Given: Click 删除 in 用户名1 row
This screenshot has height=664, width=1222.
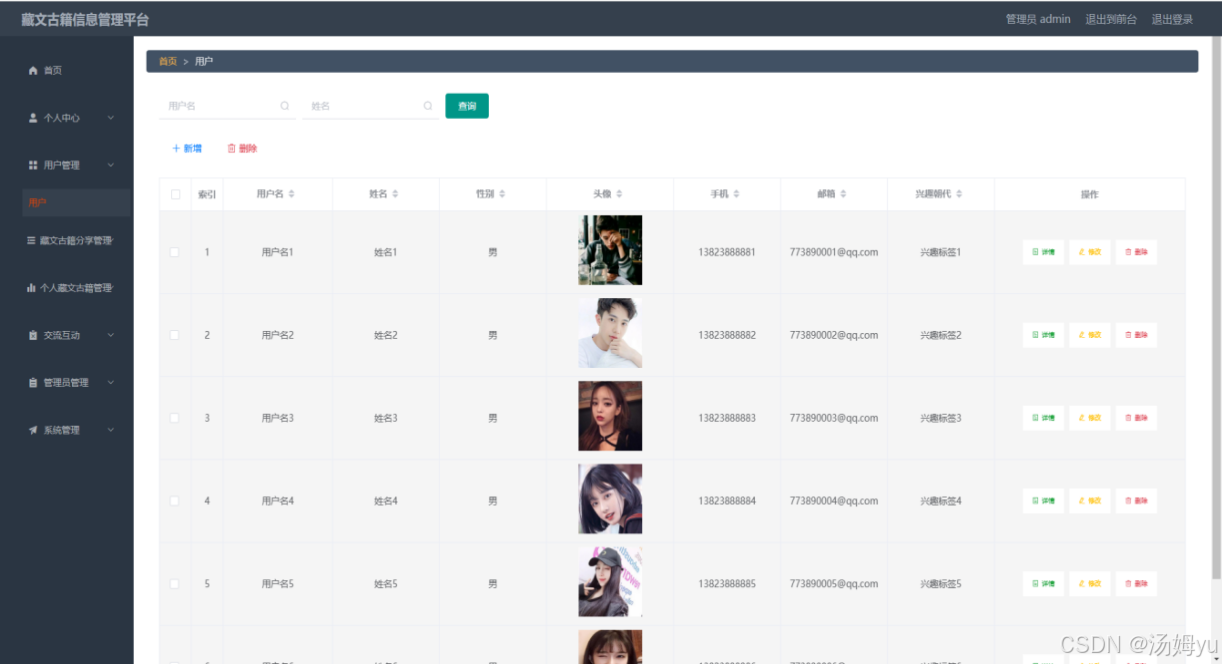Looking at the screenshot, I should [1136, 252].
